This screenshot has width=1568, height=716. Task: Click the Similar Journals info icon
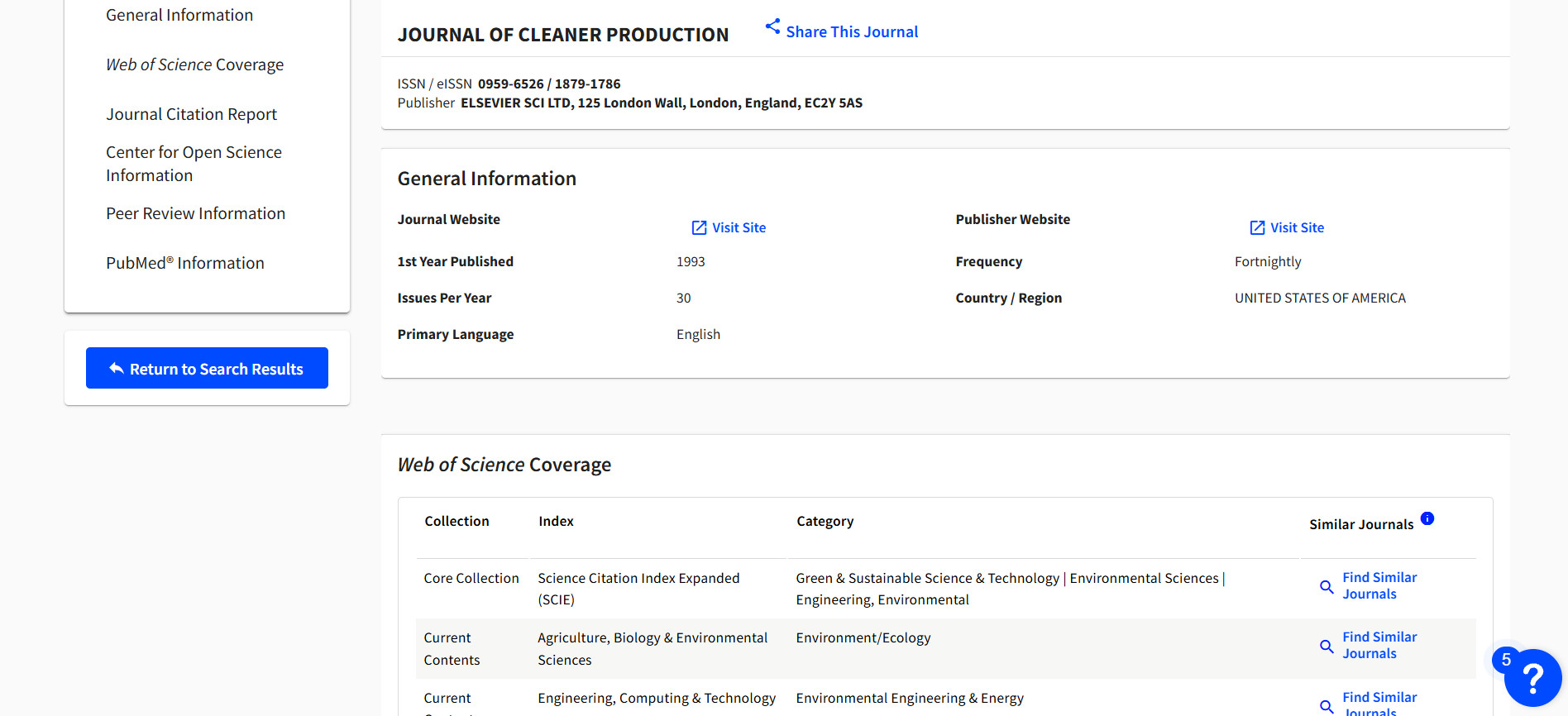pyautogui.click(x=1427, y=518)
